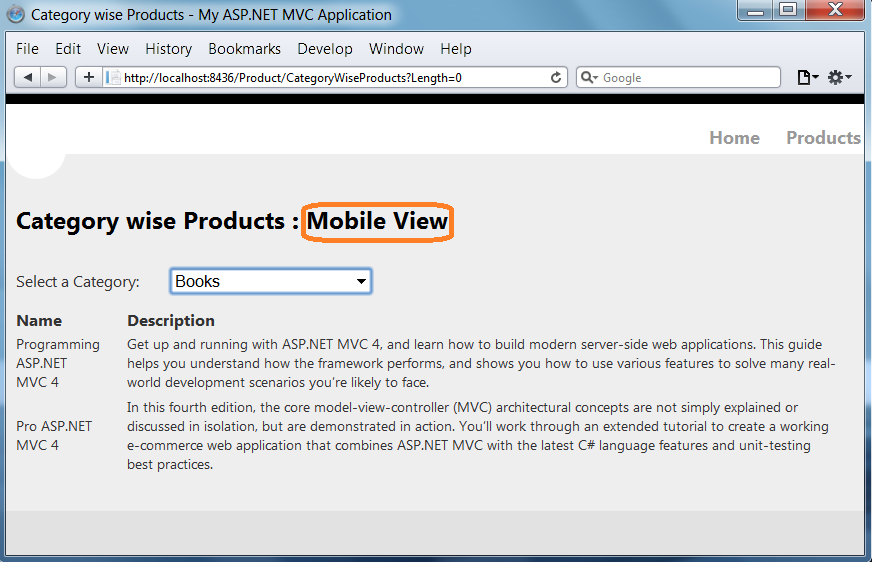Close the browser window

(835, 11)
